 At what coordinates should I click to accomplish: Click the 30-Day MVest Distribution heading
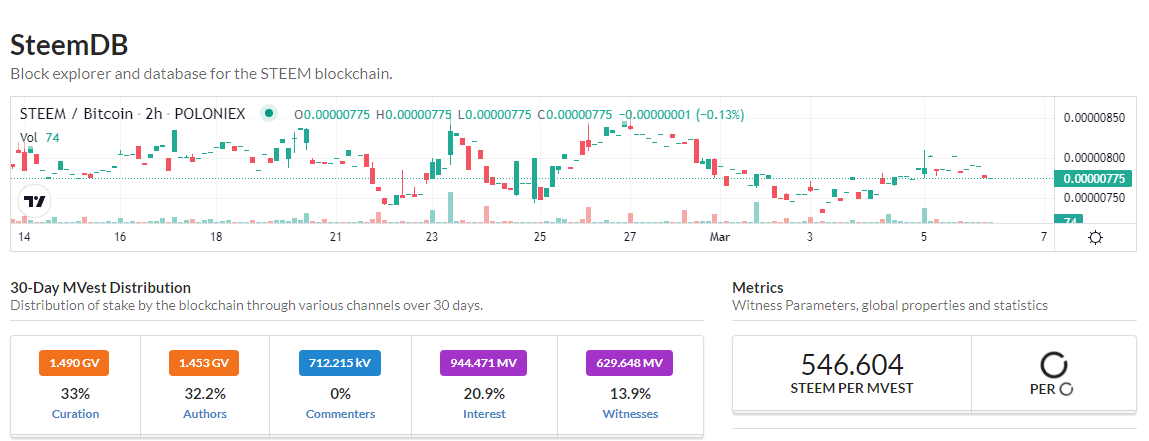[100, 288]
